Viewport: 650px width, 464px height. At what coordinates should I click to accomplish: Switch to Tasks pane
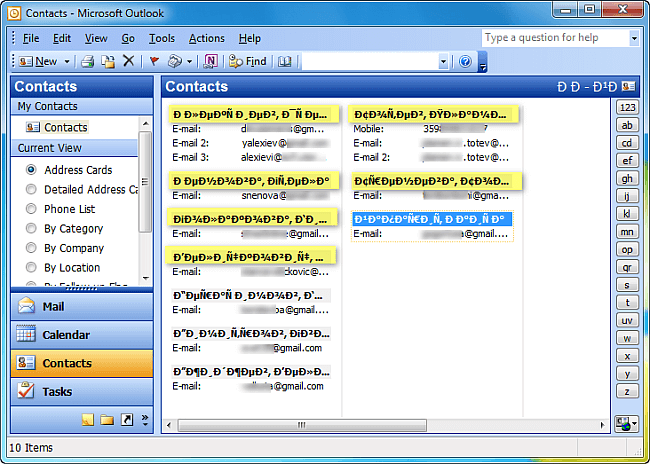(82, 391)
